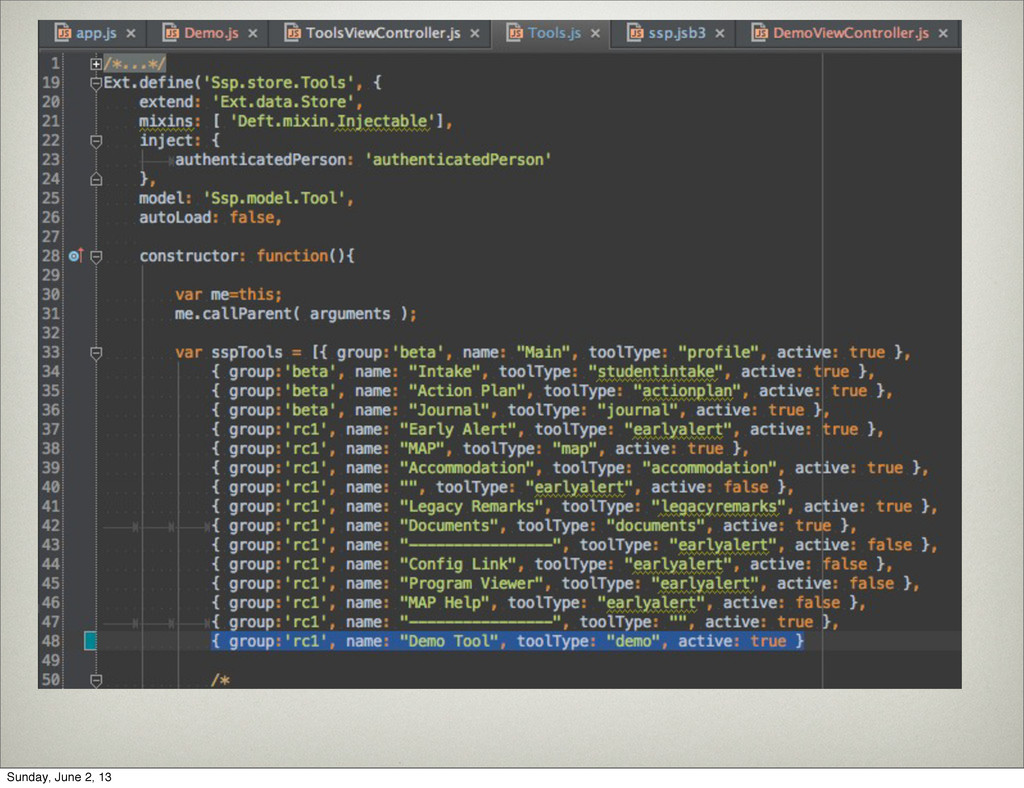
Task: Click the file icon on ssp.jsb3 tab
Action: 635,33
